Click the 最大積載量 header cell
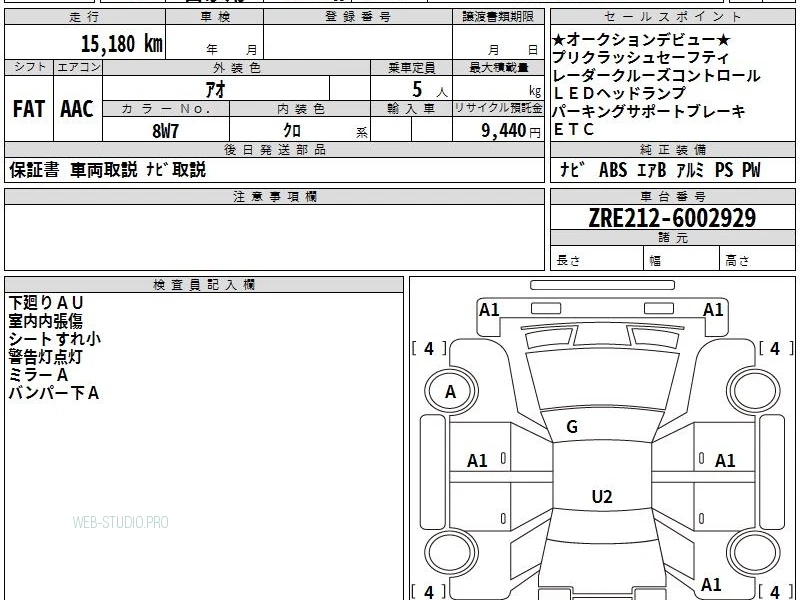 pos(498,67)
